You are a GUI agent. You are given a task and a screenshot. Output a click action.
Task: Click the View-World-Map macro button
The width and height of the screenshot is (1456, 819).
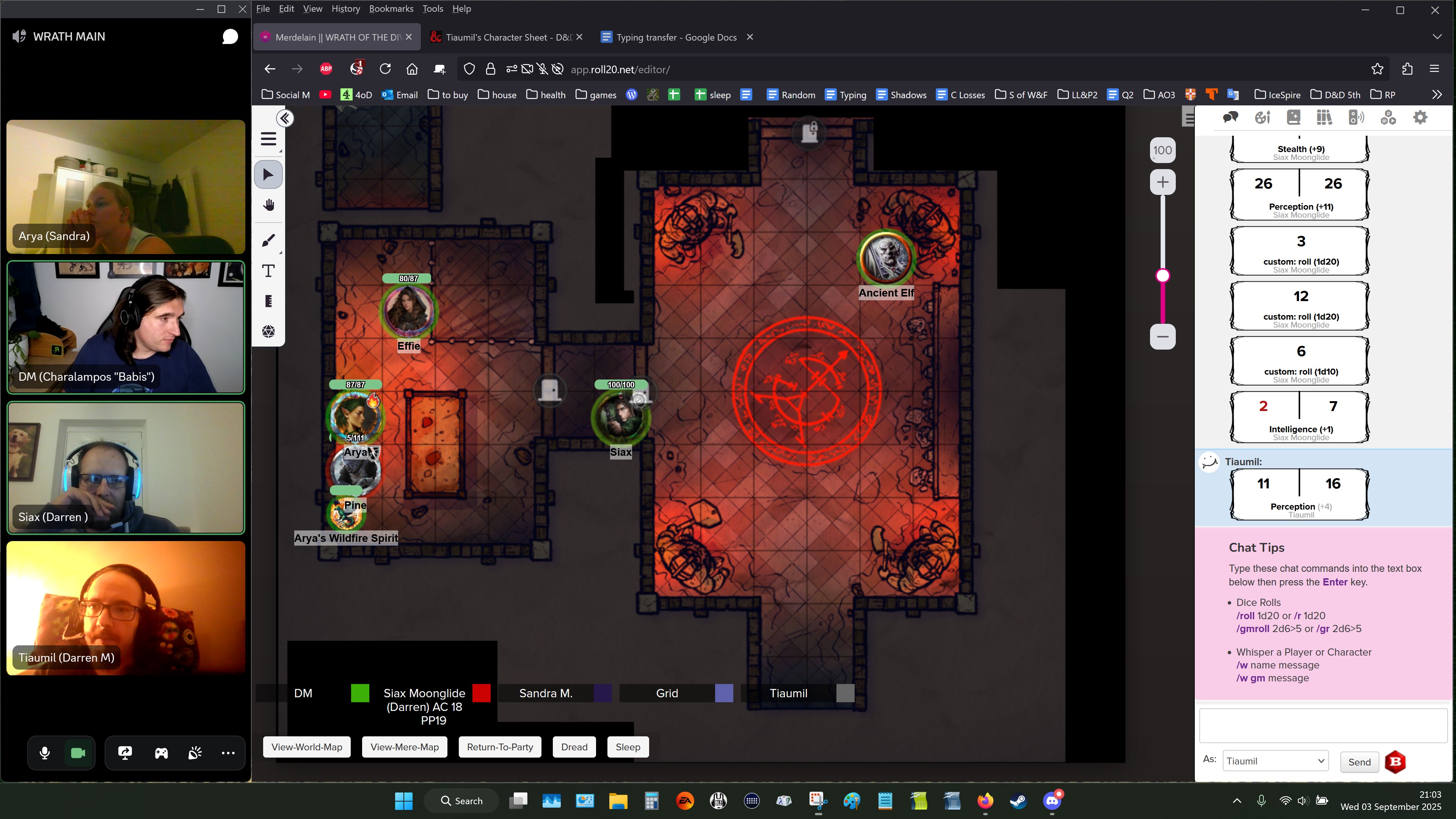point(306,747)
